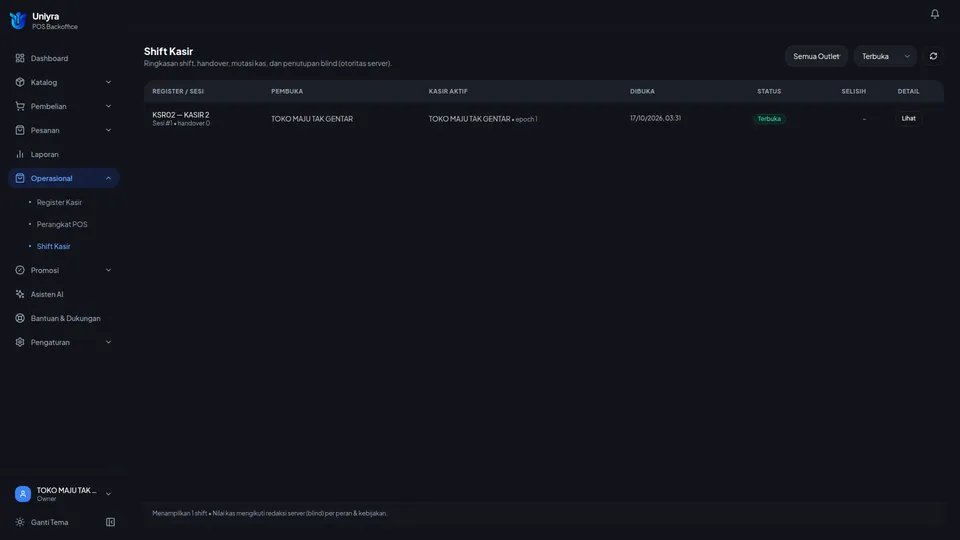Click footer text Menampilkan 1 shift

point(179,513)
